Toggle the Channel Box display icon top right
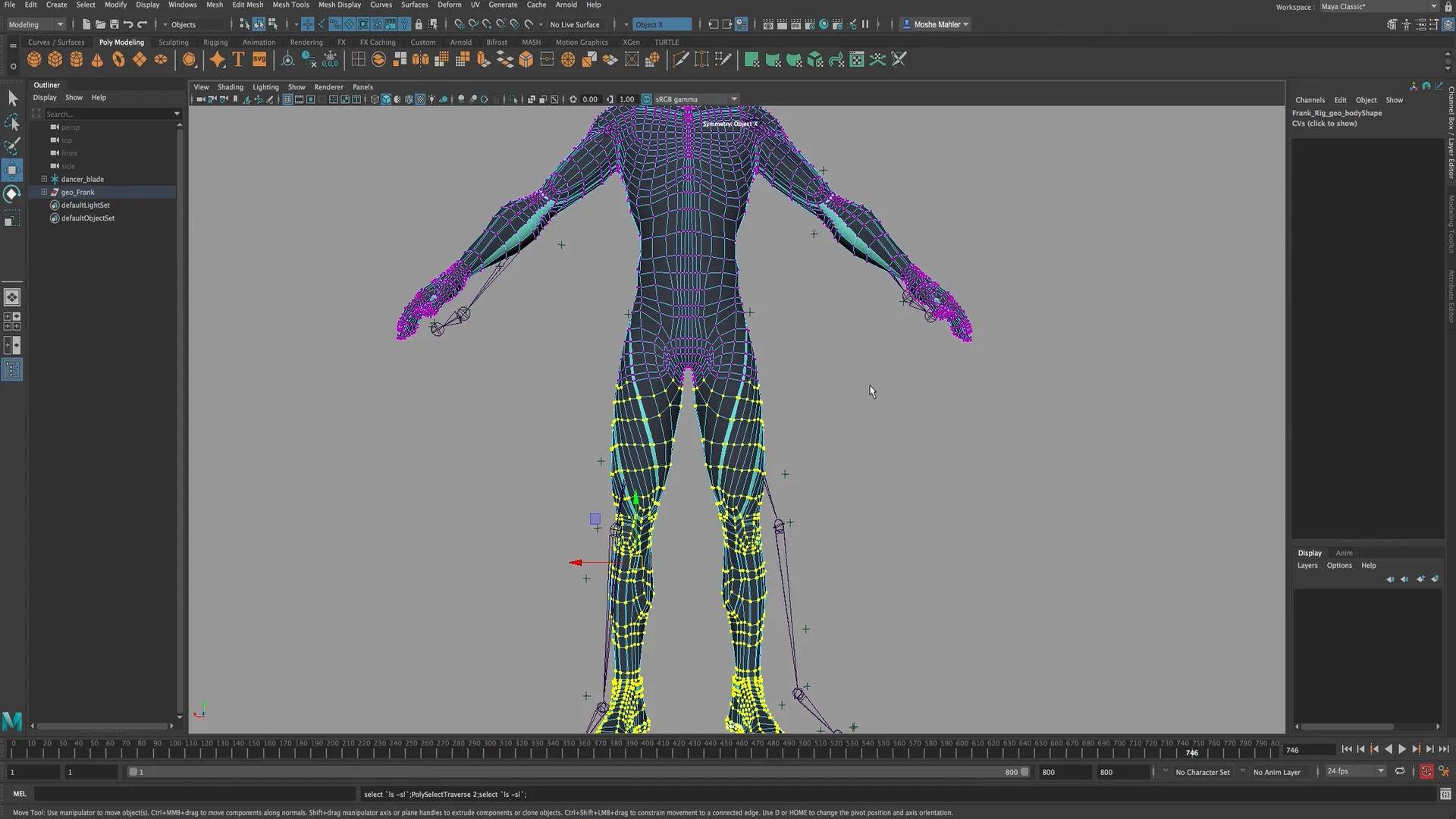The image size is (1456, 819). [1448, 24]
